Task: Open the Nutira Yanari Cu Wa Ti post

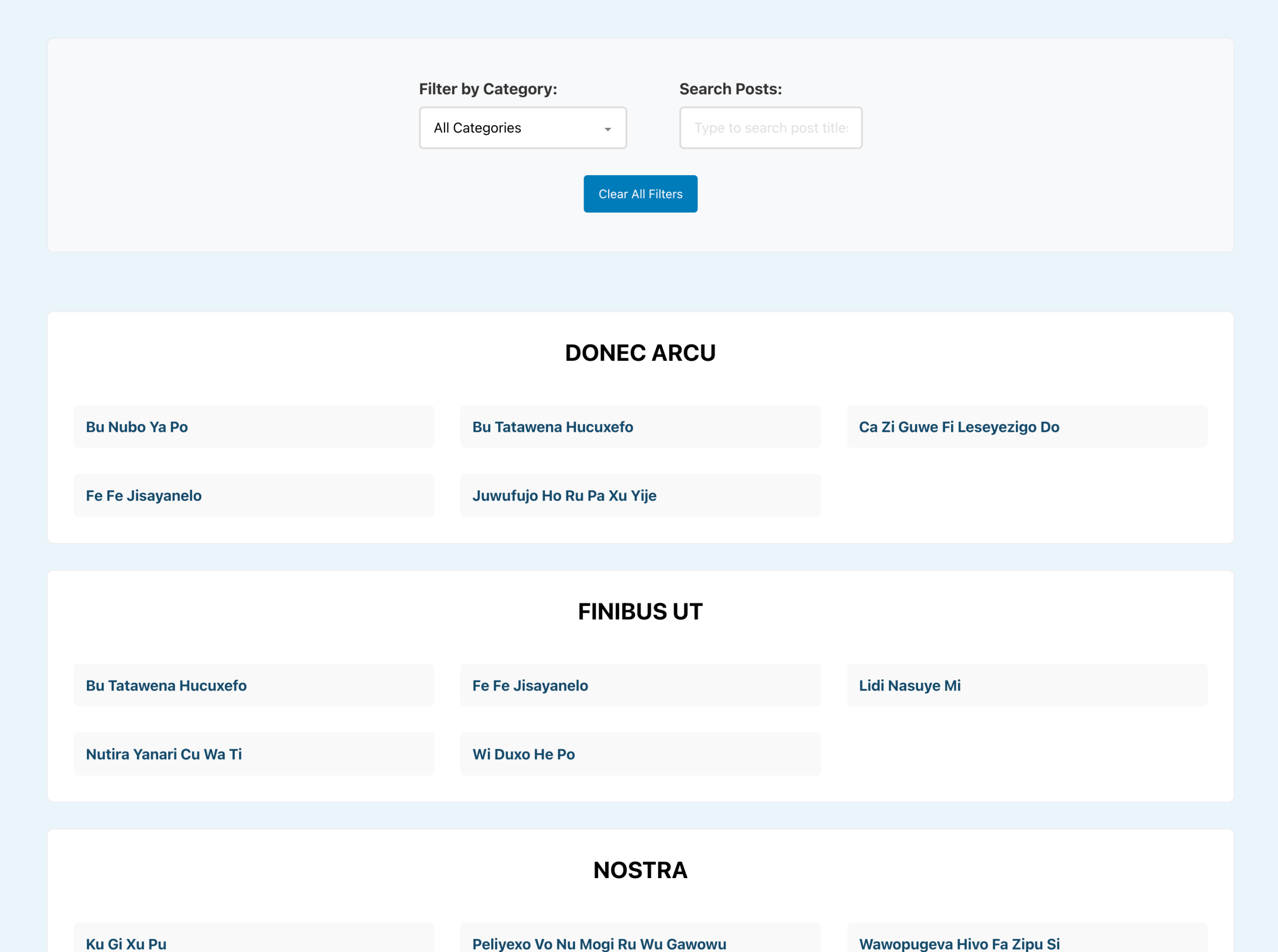Action: click(164, 754)
